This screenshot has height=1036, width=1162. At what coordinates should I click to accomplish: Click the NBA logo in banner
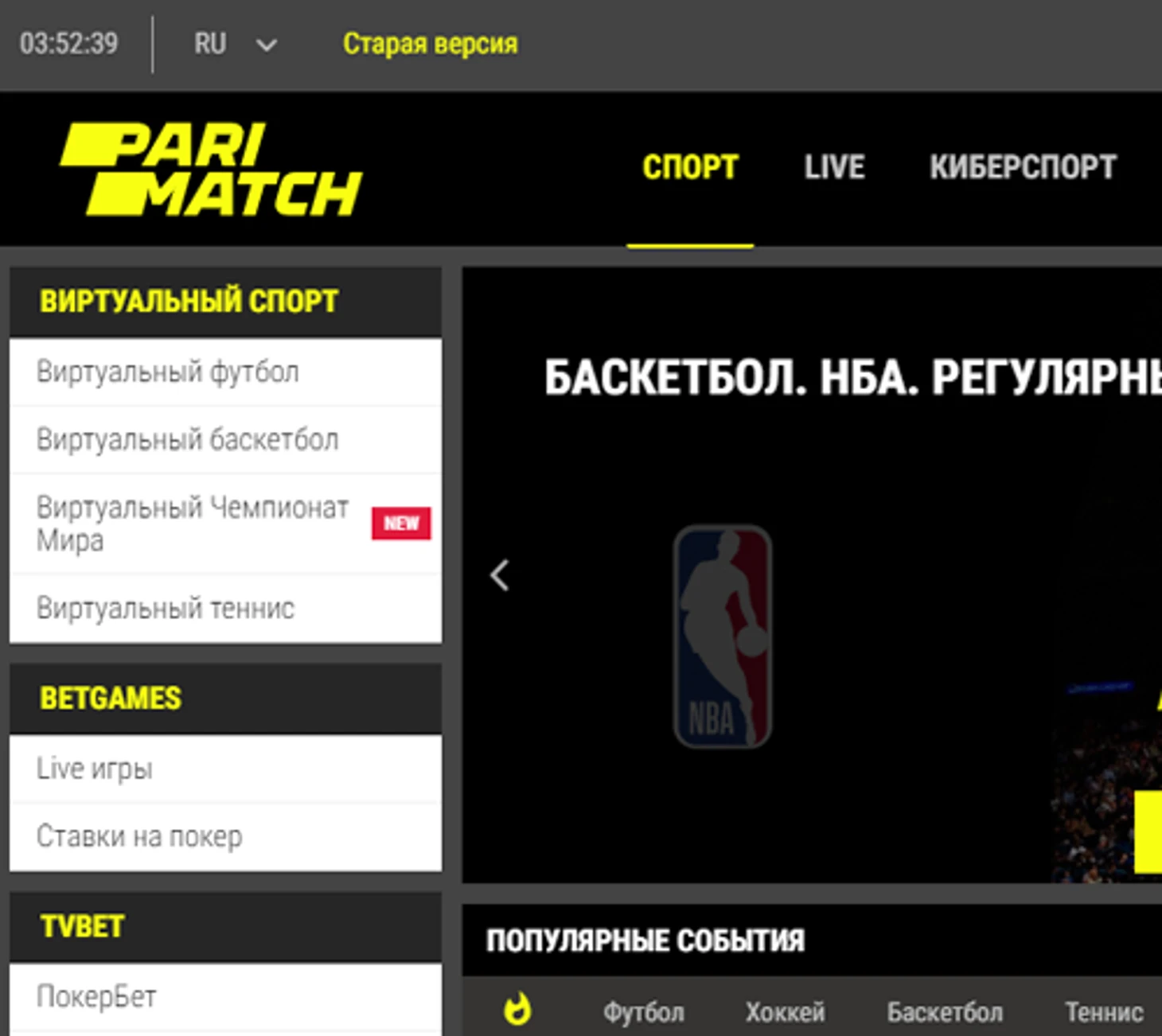pos(723,637)
